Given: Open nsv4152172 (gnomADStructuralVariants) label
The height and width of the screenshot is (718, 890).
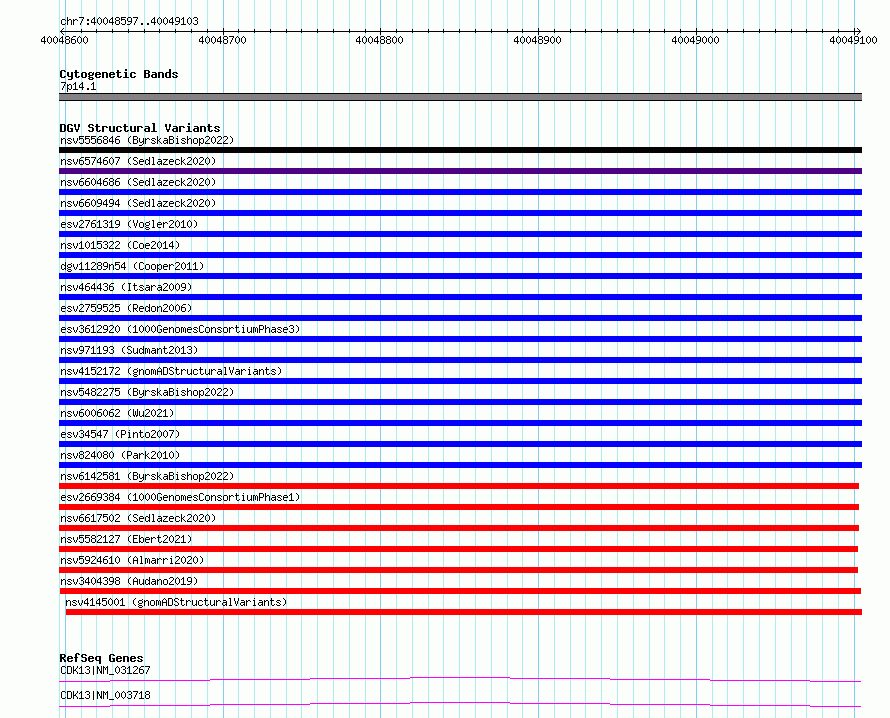Looking at the screenshot, I should [171, 371].
